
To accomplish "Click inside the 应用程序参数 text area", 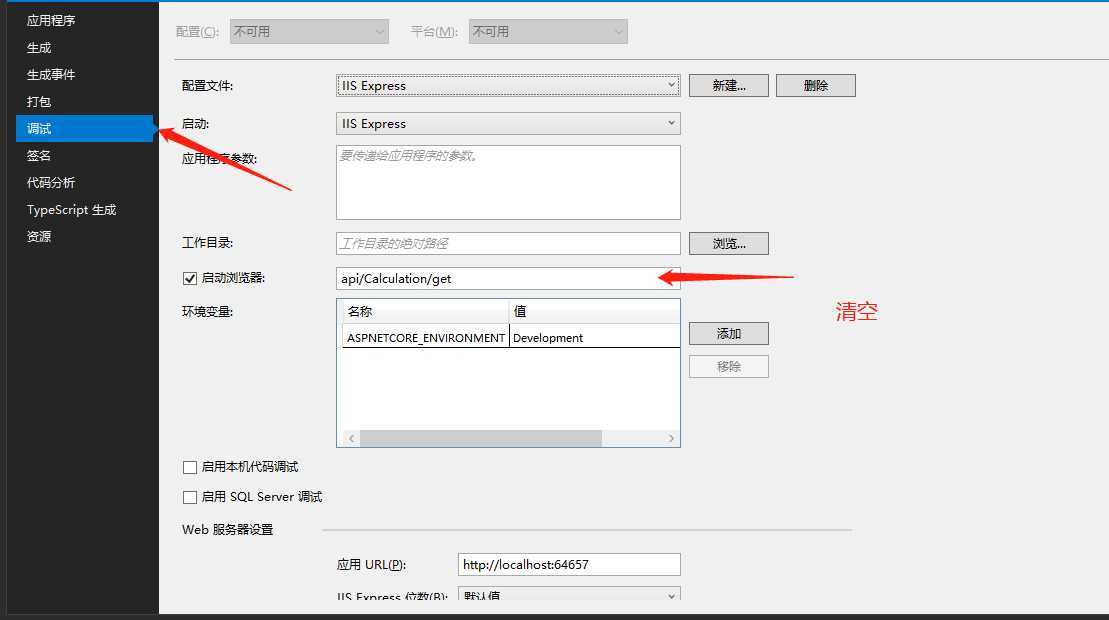I will 508,182.
